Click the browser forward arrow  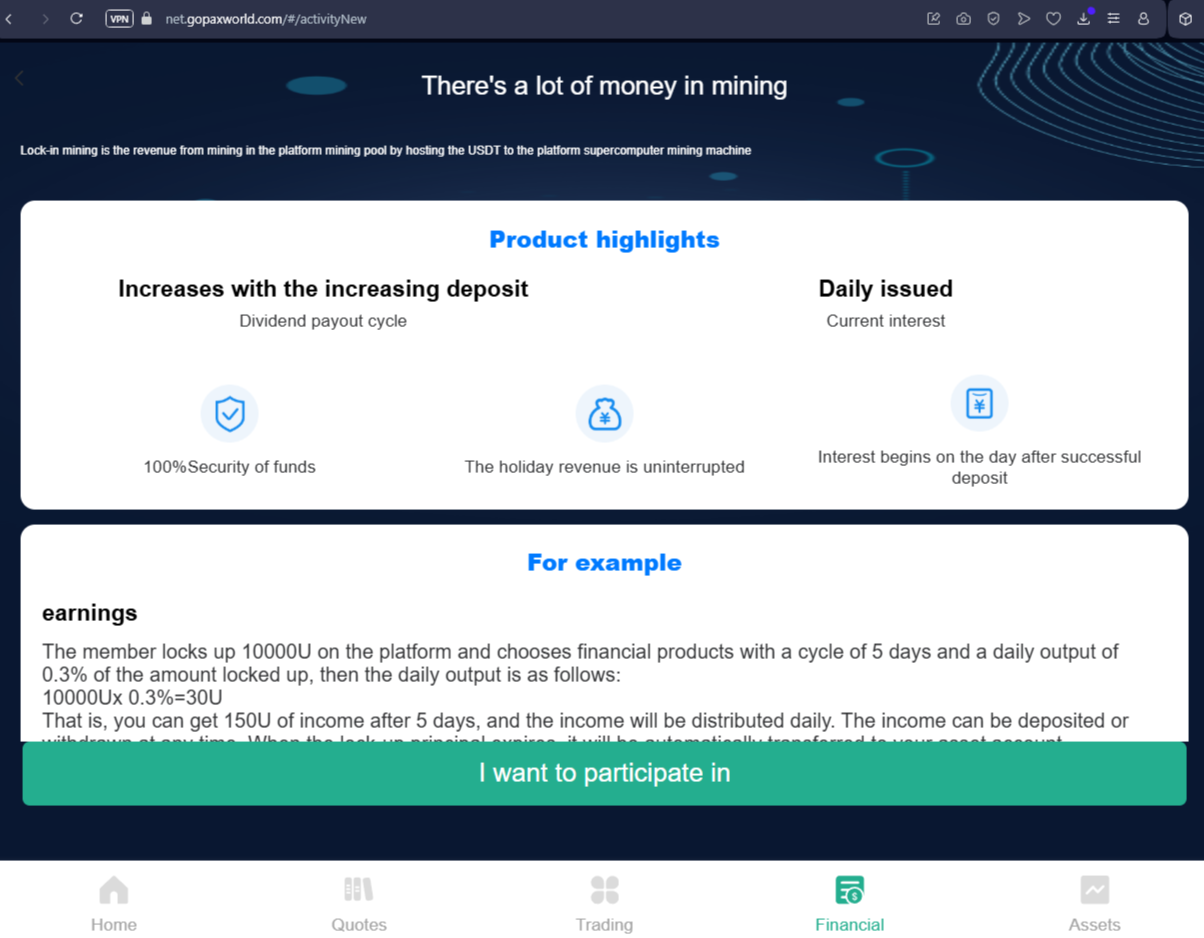point(45,19)
